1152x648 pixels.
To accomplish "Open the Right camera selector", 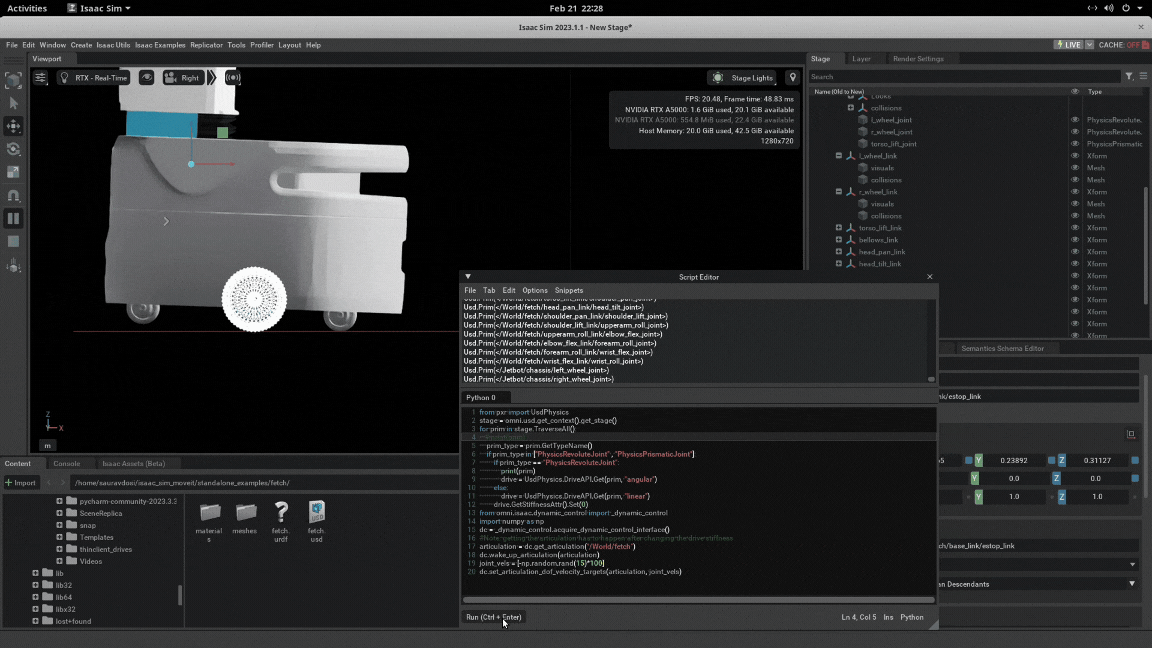I will [182, 78].
